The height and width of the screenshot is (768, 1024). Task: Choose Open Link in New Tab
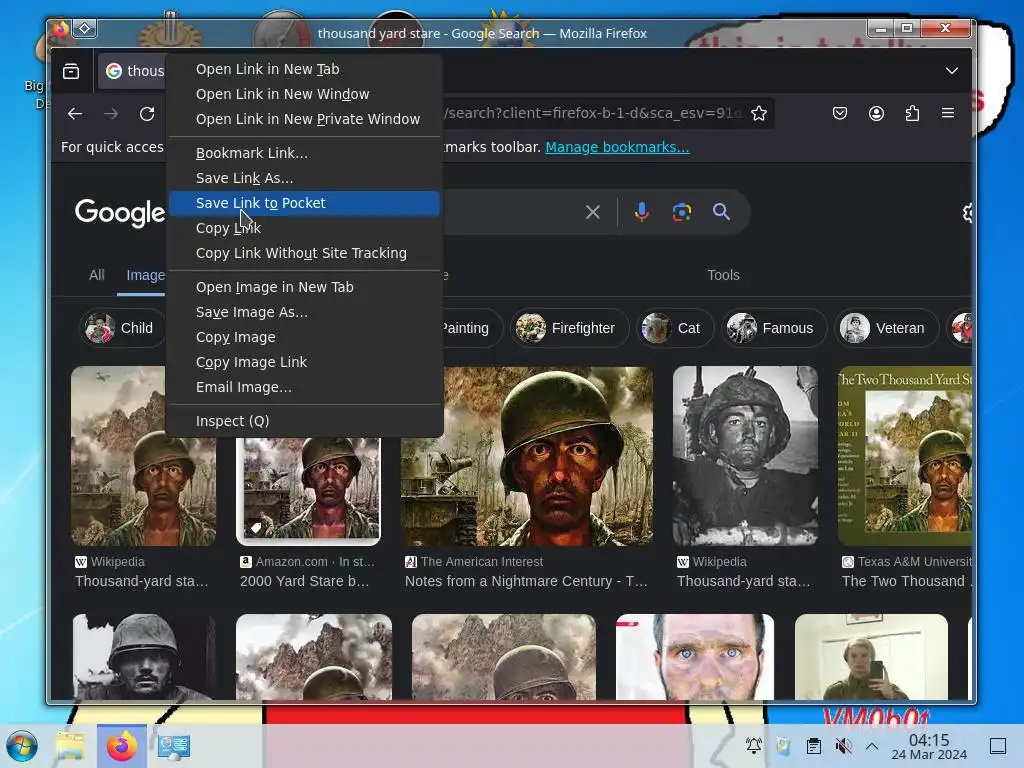pos(304,69)
